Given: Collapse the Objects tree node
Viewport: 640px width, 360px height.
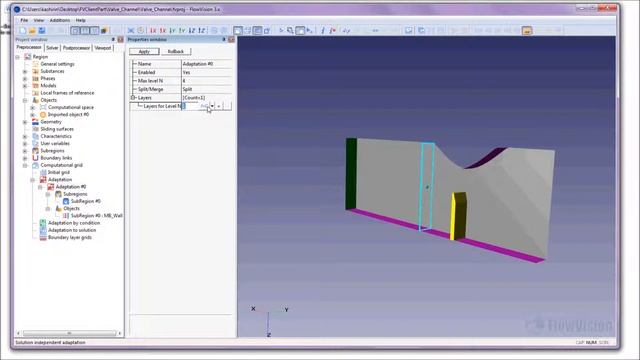Looking at the screenshot, I should [x=25, y=100].
